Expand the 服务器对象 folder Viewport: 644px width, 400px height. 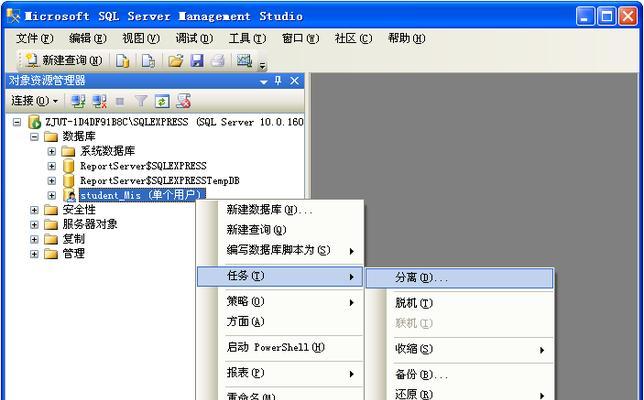34,225
